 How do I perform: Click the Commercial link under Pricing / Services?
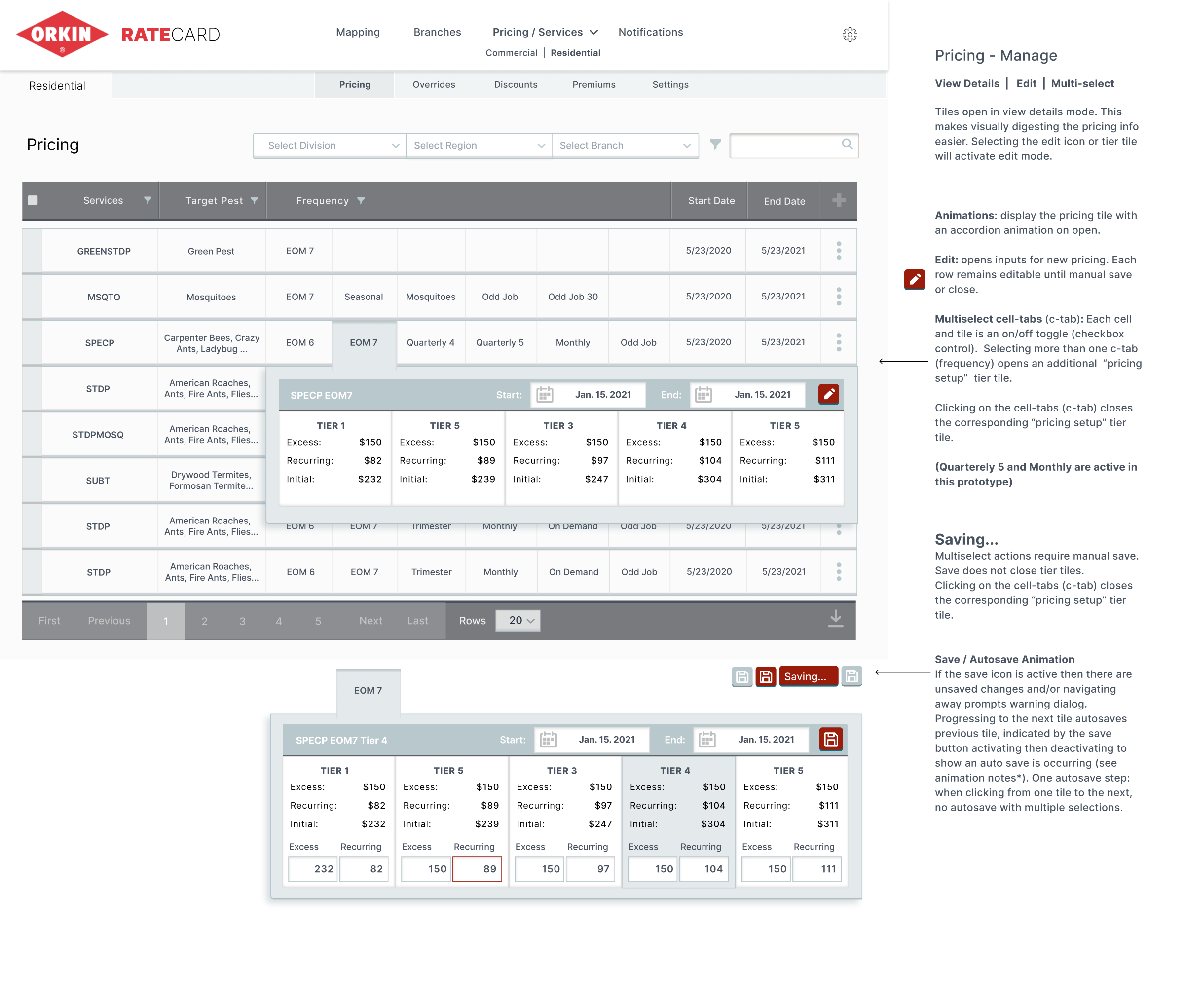pos(511,53)
